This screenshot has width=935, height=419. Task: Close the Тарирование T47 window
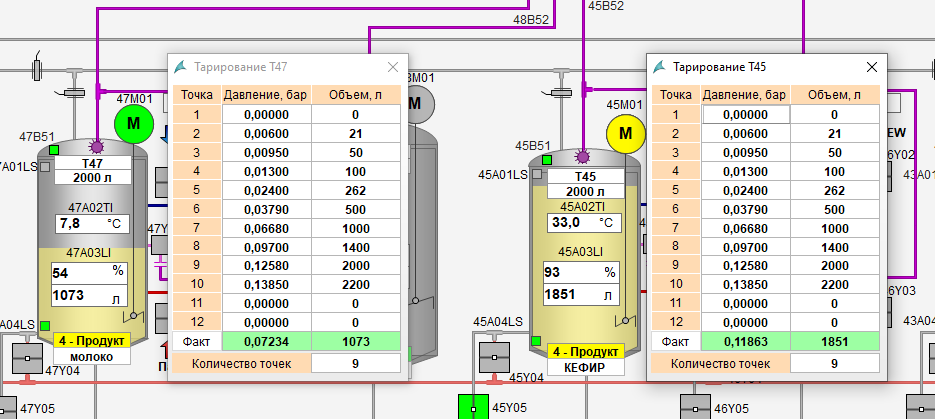(x=393, y=67)
